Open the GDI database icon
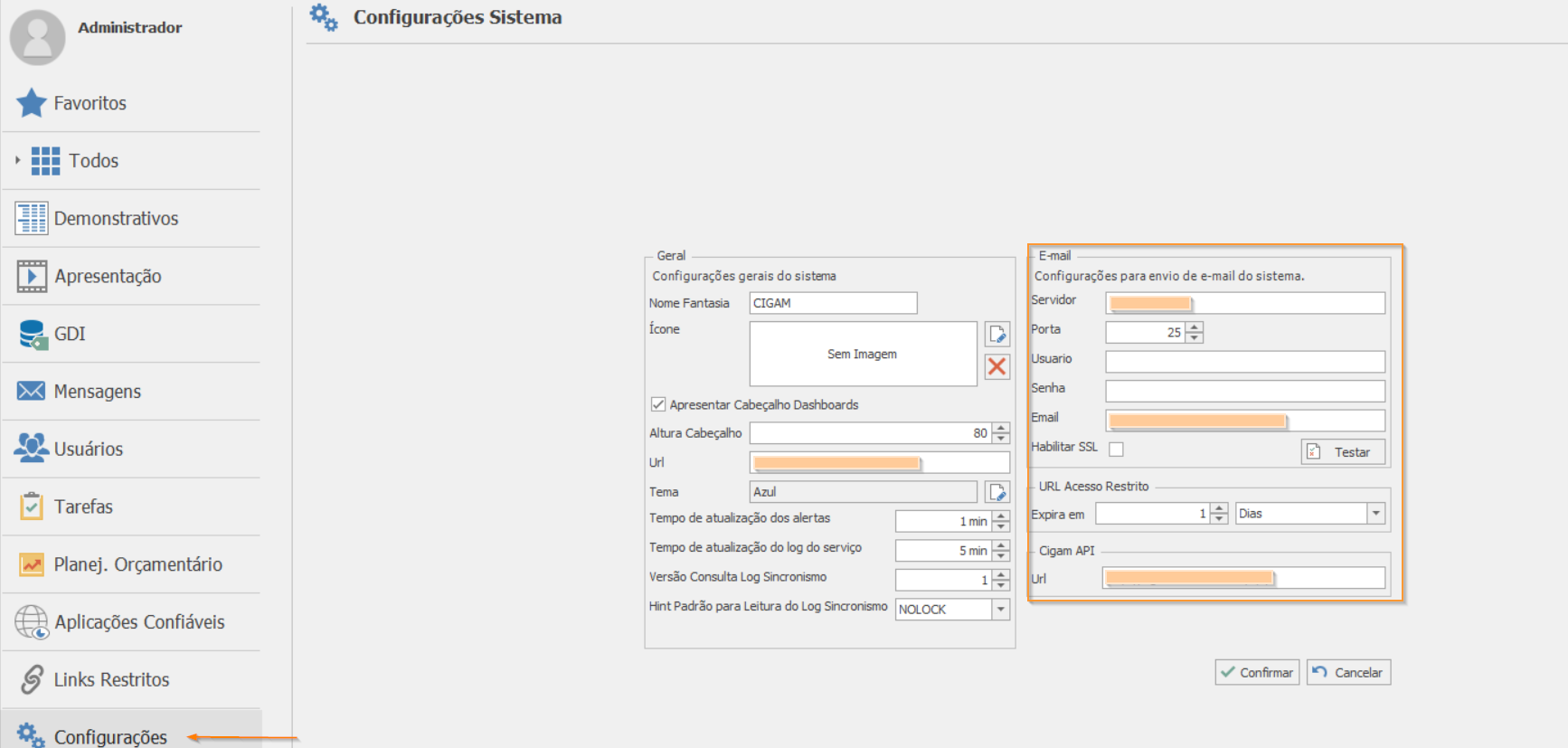Image resolution: width=1568 pixels, height=748 pixels. [32, 334]
